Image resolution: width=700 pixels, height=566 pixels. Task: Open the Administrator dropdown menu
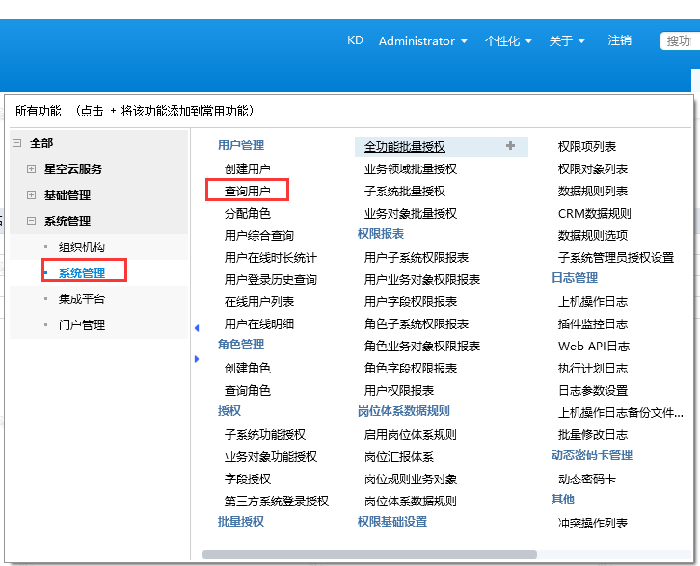[x=423, y=41]
